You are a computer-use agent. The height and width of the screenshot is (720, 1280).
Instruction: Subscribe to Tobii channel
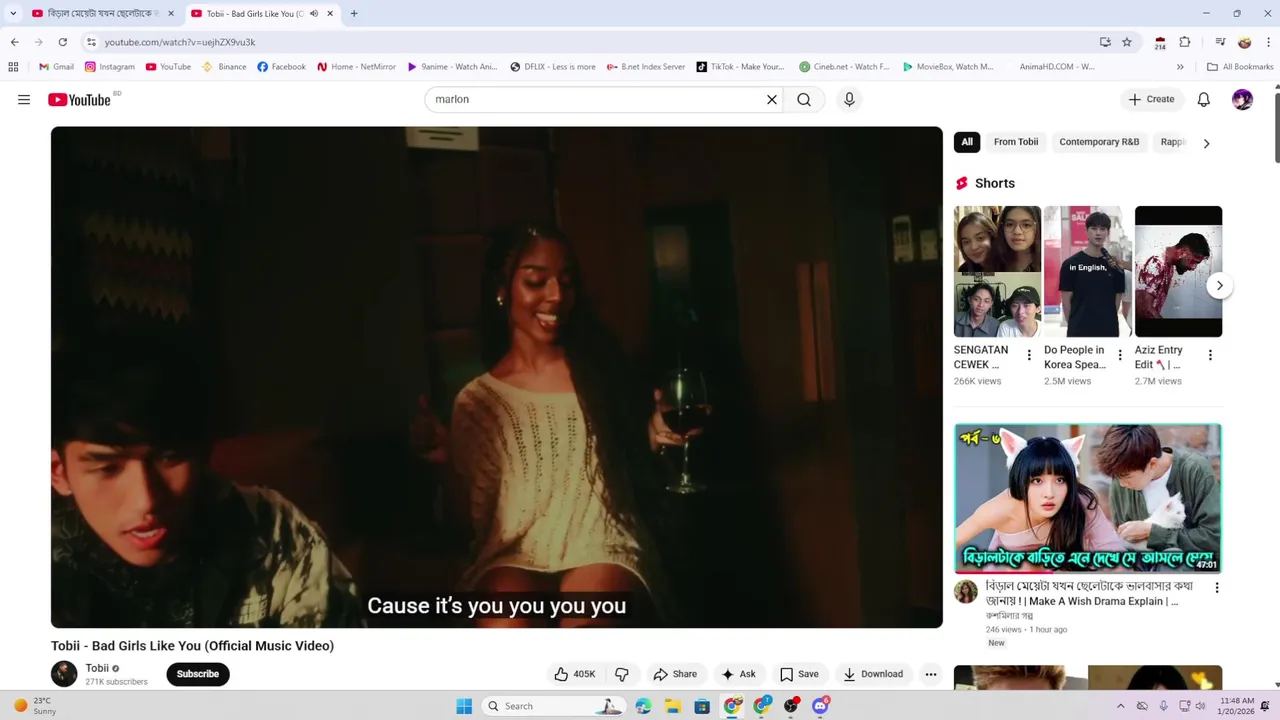pyautogui.click(x=198, y=674)
